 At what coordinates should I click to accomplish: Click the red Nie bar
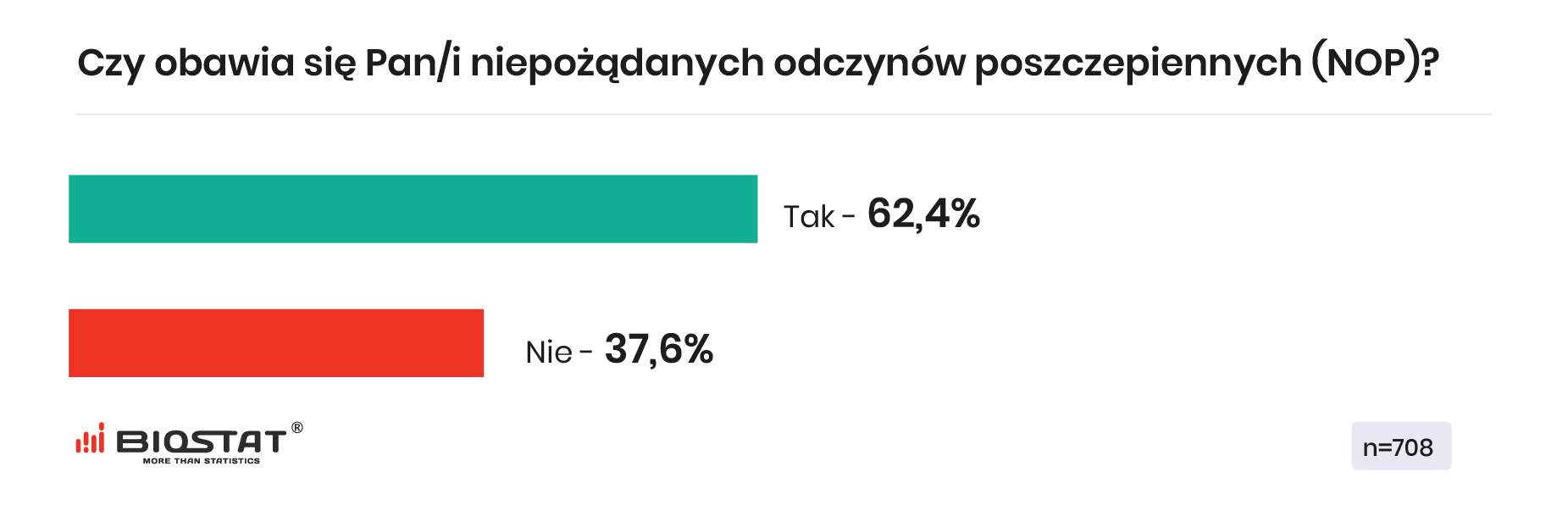click(x=276, y=343)
